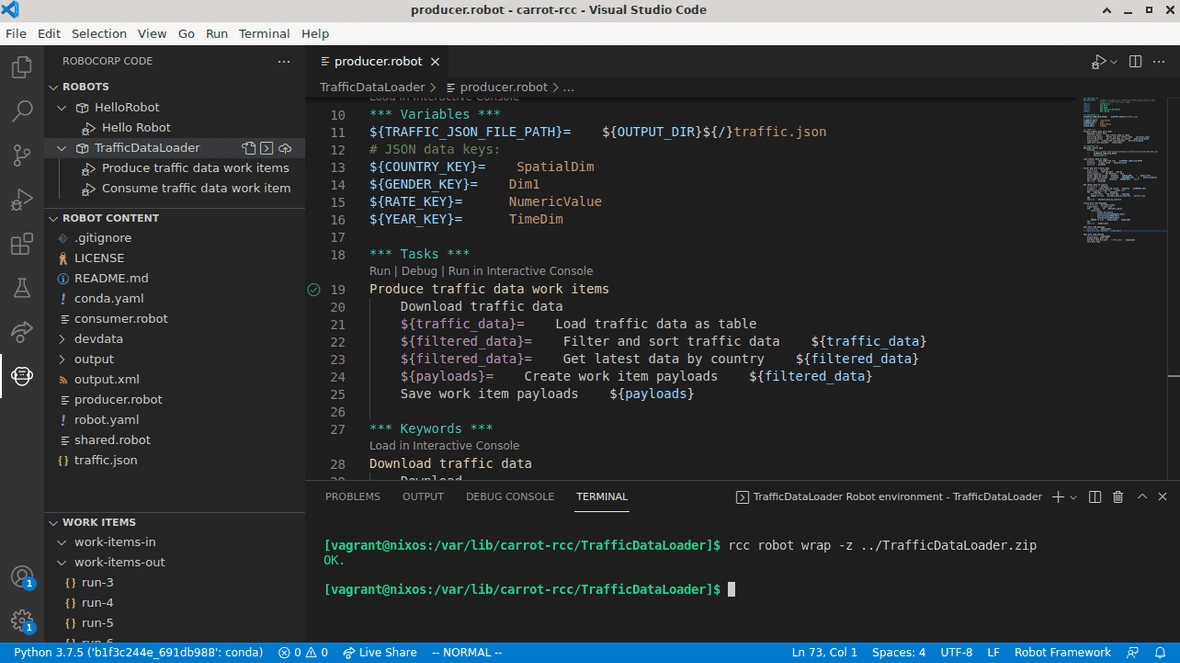The width and height of the screenshot is (1180, 663).
Task: Expand the terminal profile dropdown chevron
Action: pos(1074,496)
